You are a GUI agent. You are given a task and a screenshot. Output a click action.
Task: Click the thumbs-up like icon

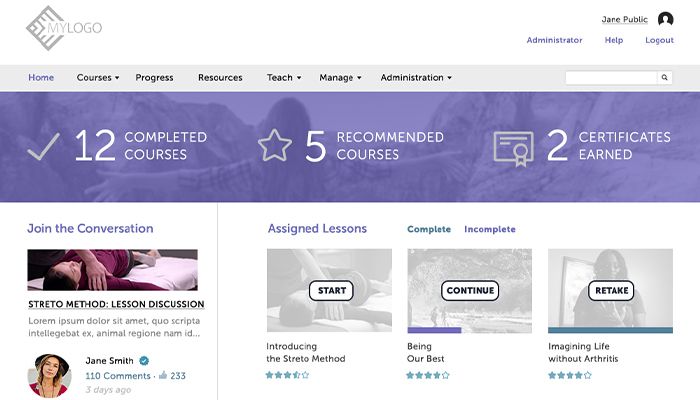click(x=163, y=375)
